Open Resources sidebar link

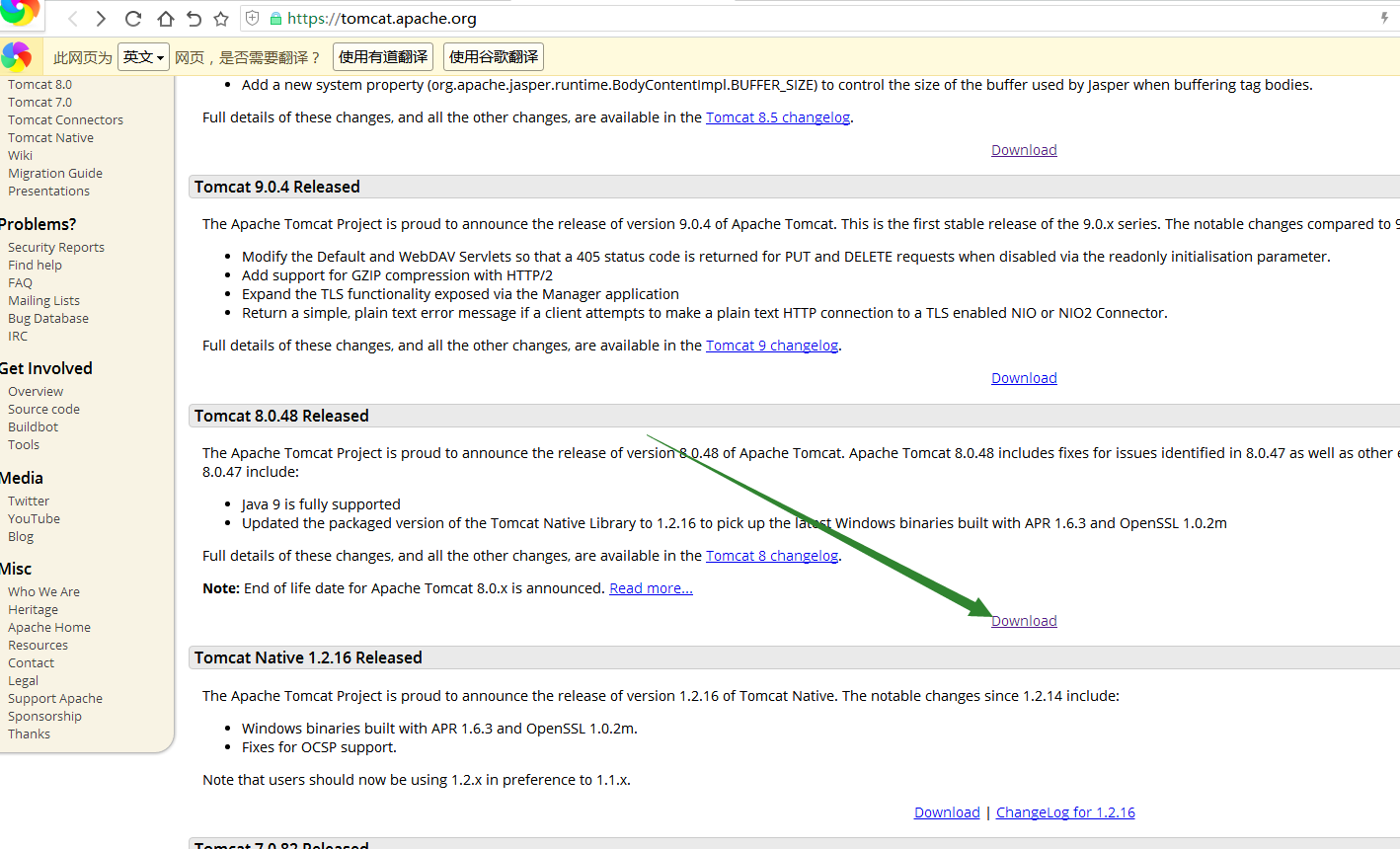[38, 646]
